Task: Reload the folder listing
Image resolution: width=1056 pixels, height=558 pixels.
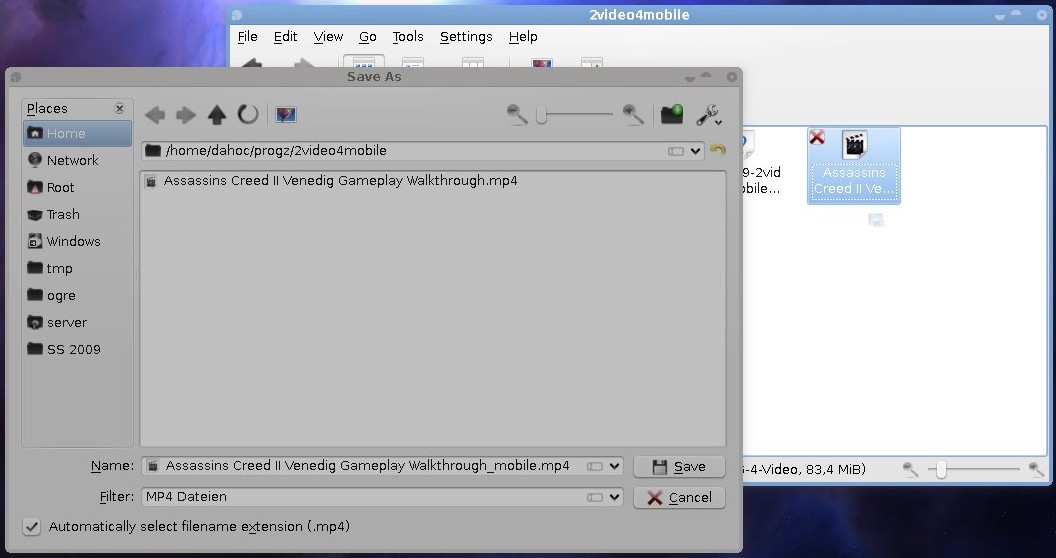Action: tap(248, 114)
